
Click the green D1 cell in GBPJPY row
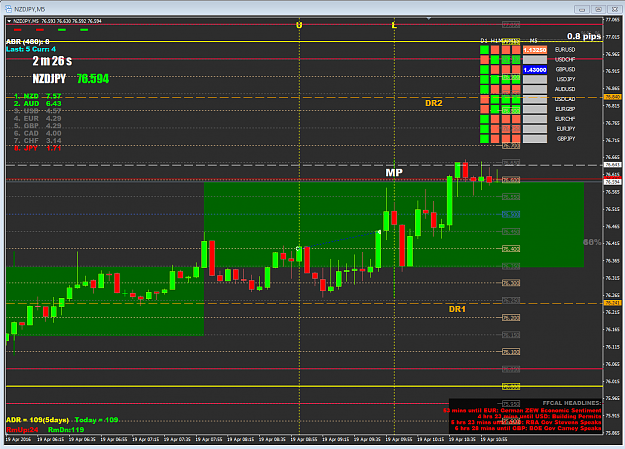coord(484,139)
